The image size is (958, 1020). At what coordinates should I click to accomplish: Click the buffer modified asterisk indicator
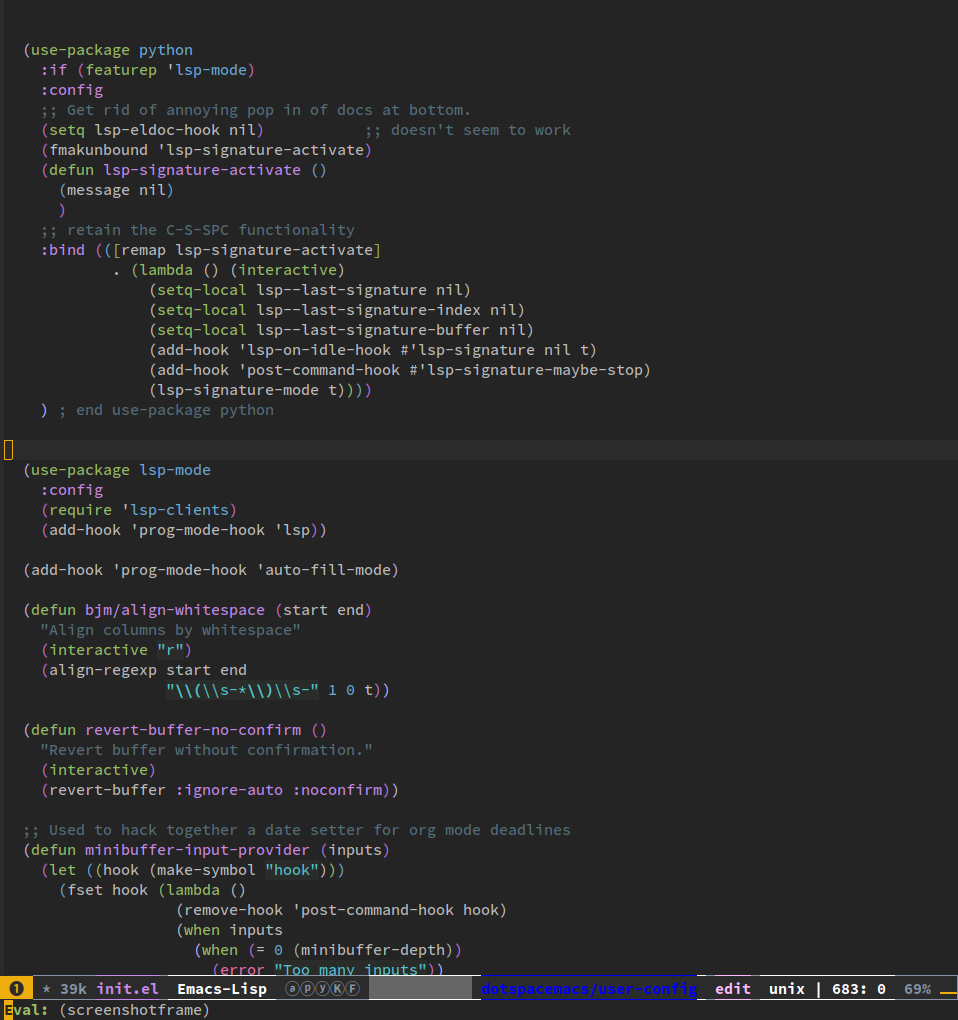point(46,989)
